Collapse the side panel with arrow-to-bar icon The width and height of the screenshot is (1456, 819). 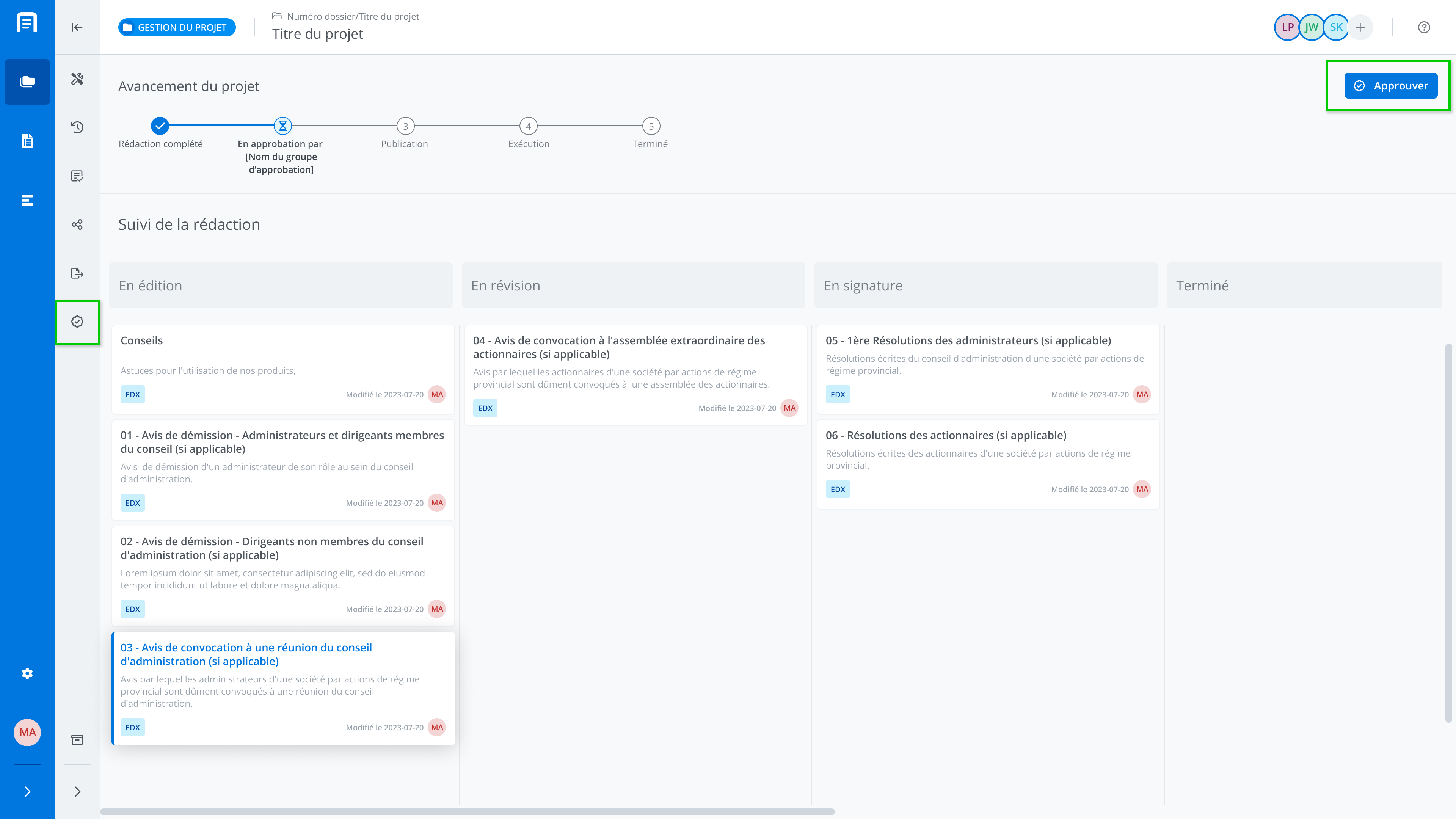[77, 27]
